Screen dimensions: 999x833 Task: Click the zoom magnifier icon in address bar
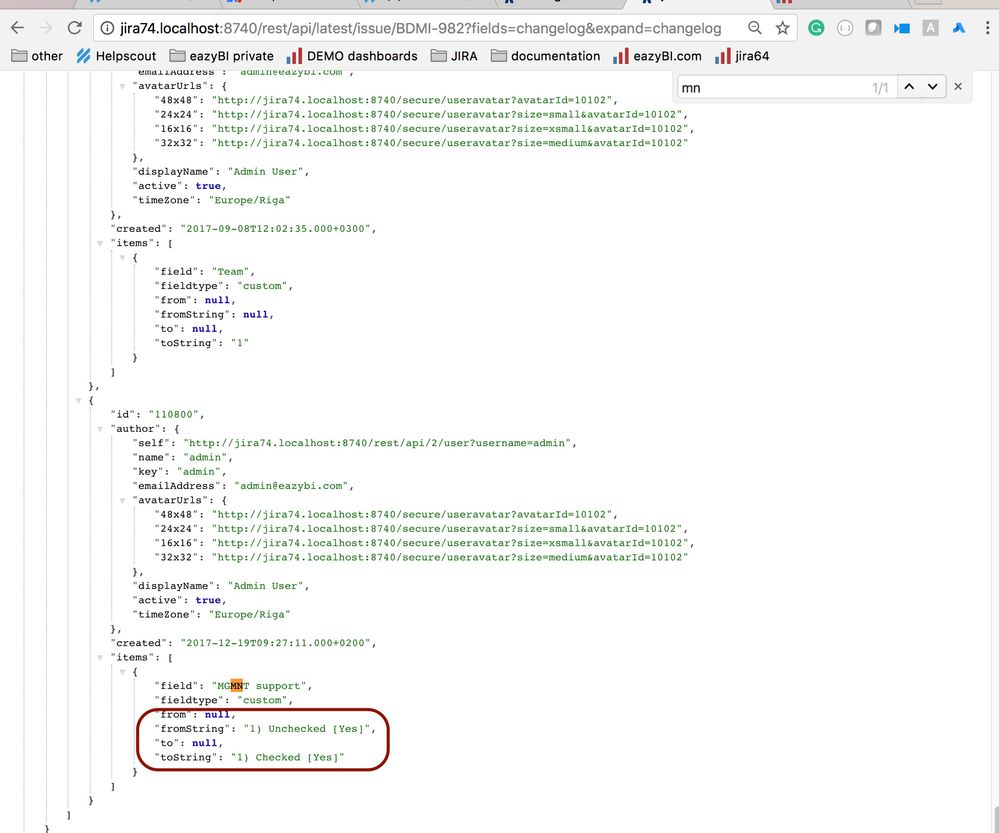click(754, 27)
